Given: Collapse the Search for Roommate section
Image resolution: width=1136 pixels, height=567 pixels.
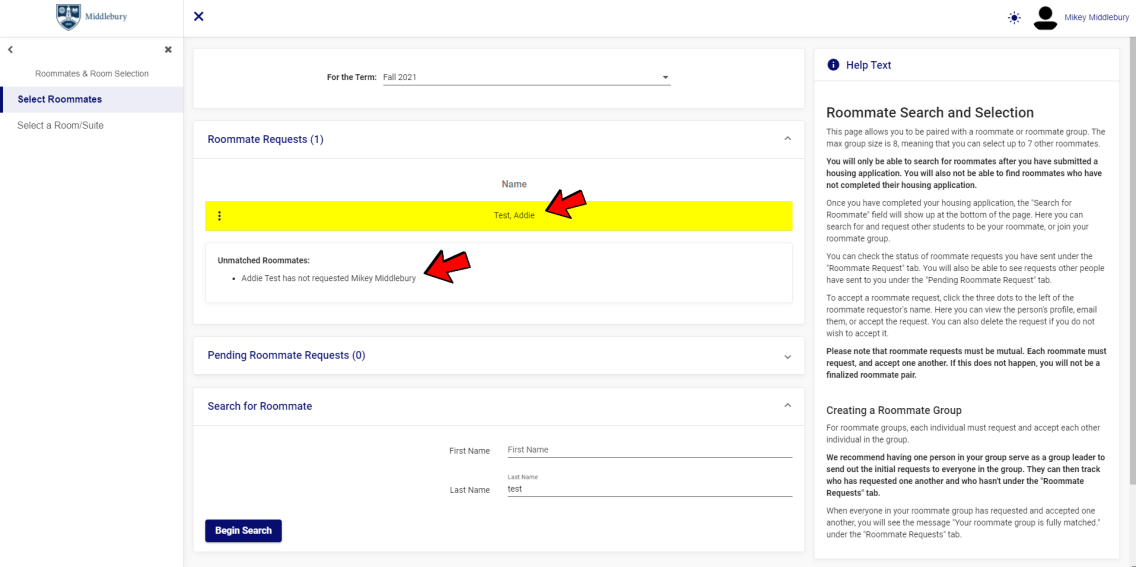Looking at the screenshot, I should tap(787, 406).
